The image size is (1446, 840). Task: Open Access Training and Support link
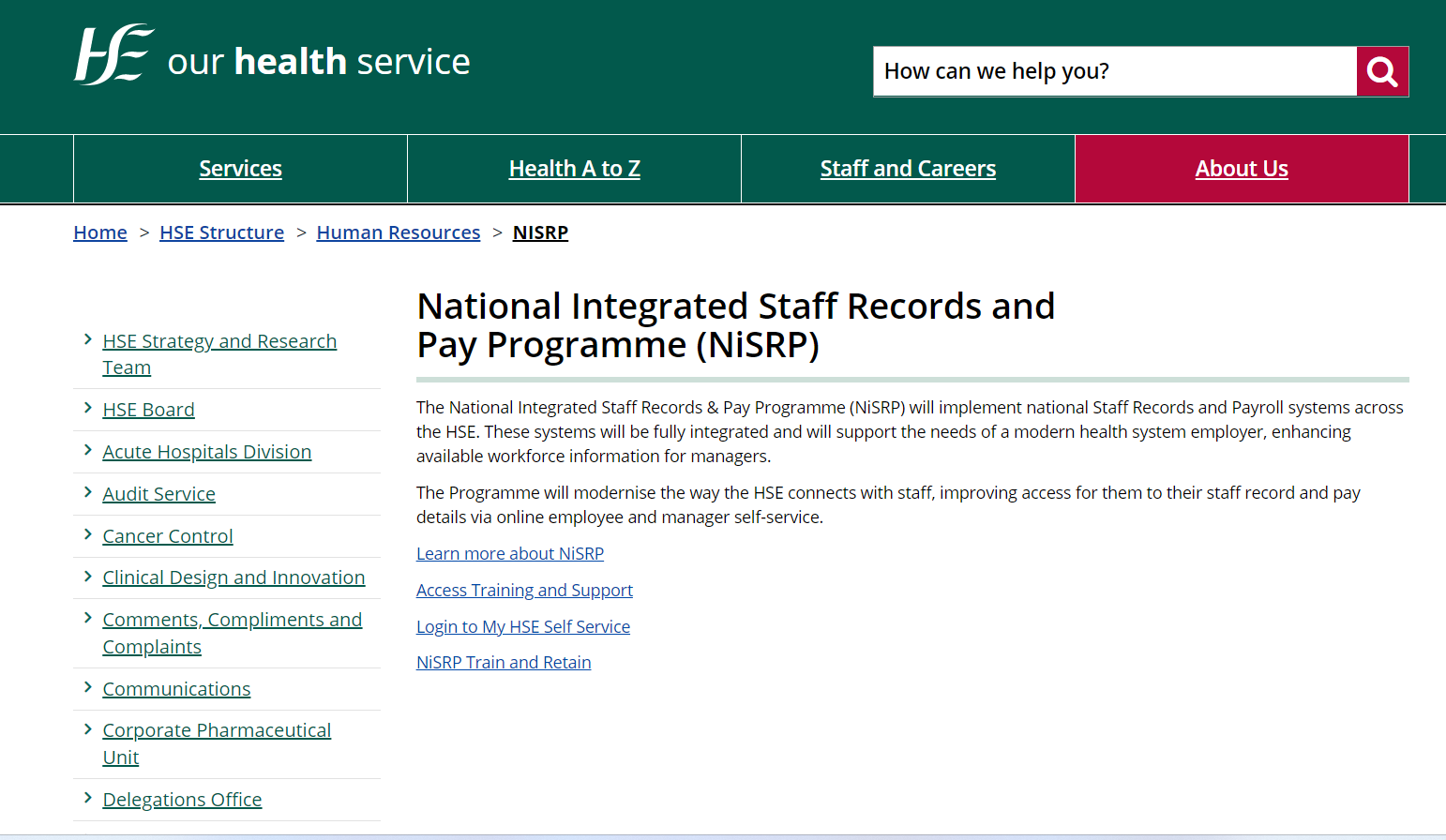point(524,591)
